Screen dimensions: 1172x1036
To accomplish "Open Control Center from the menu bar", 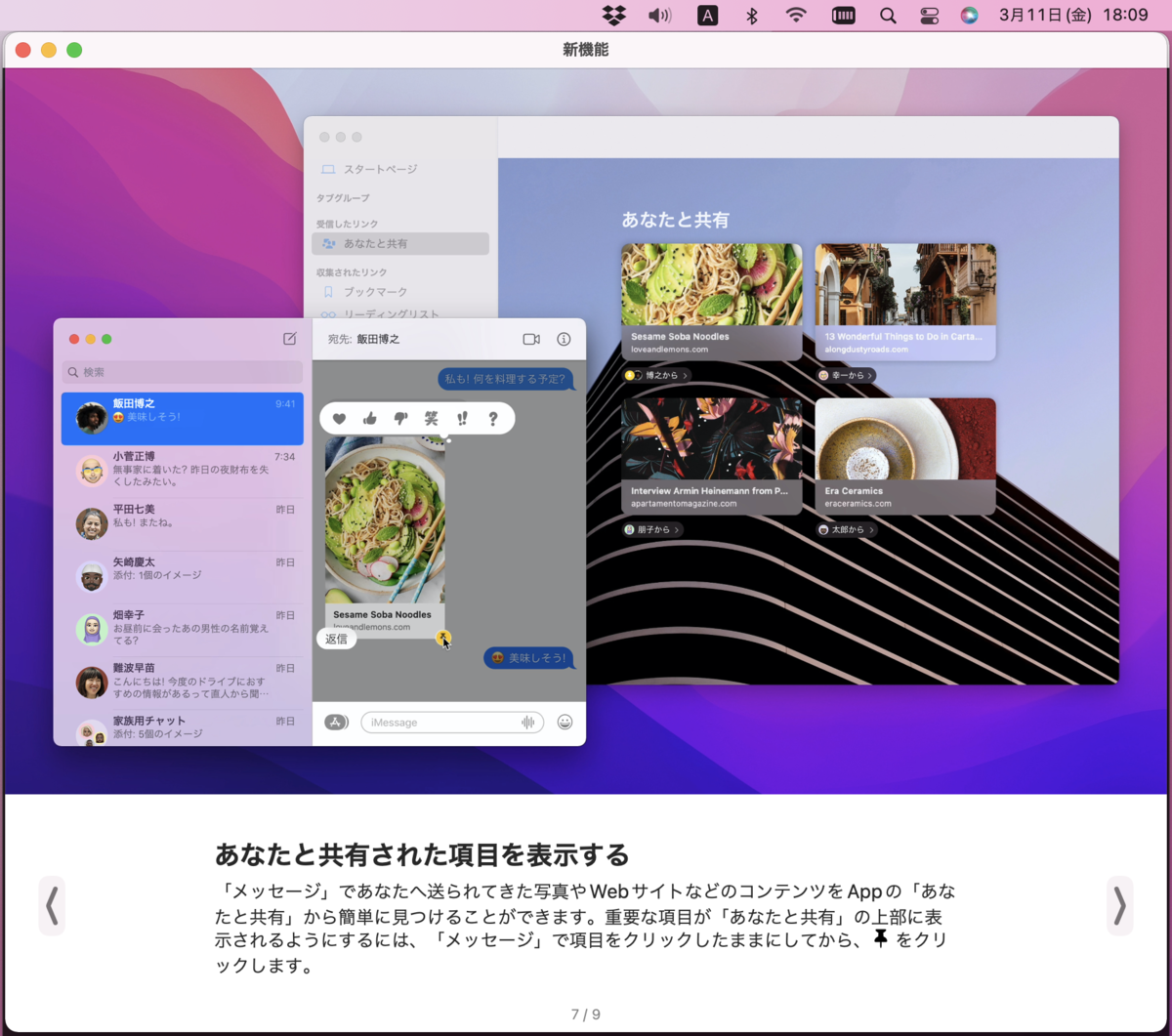I will (930, 15).
